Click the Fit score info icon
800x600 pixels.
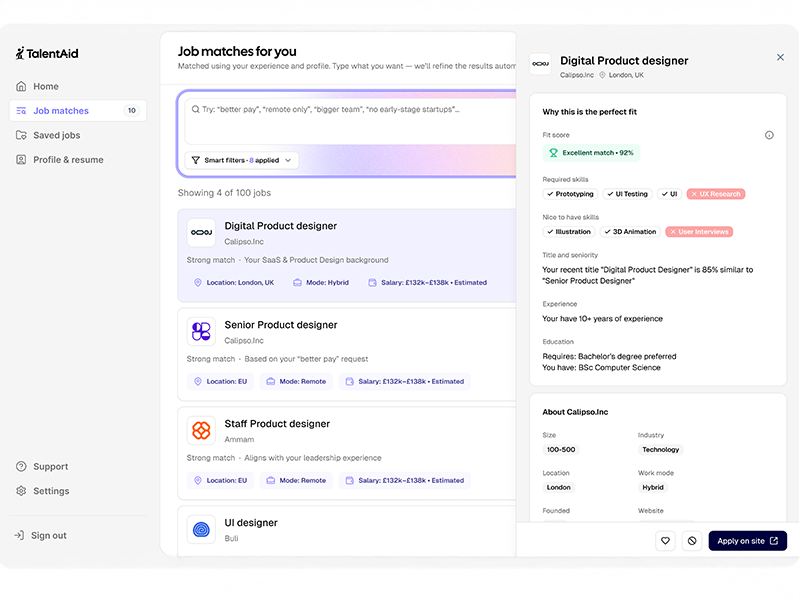[769, 135]
